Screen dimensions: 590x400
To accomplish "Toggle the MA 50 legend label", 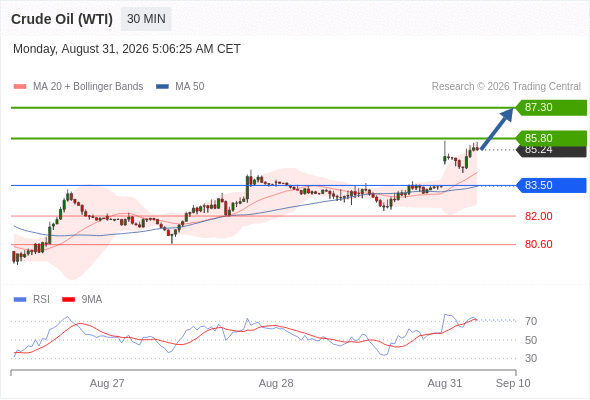I will [x=190, y=87].
